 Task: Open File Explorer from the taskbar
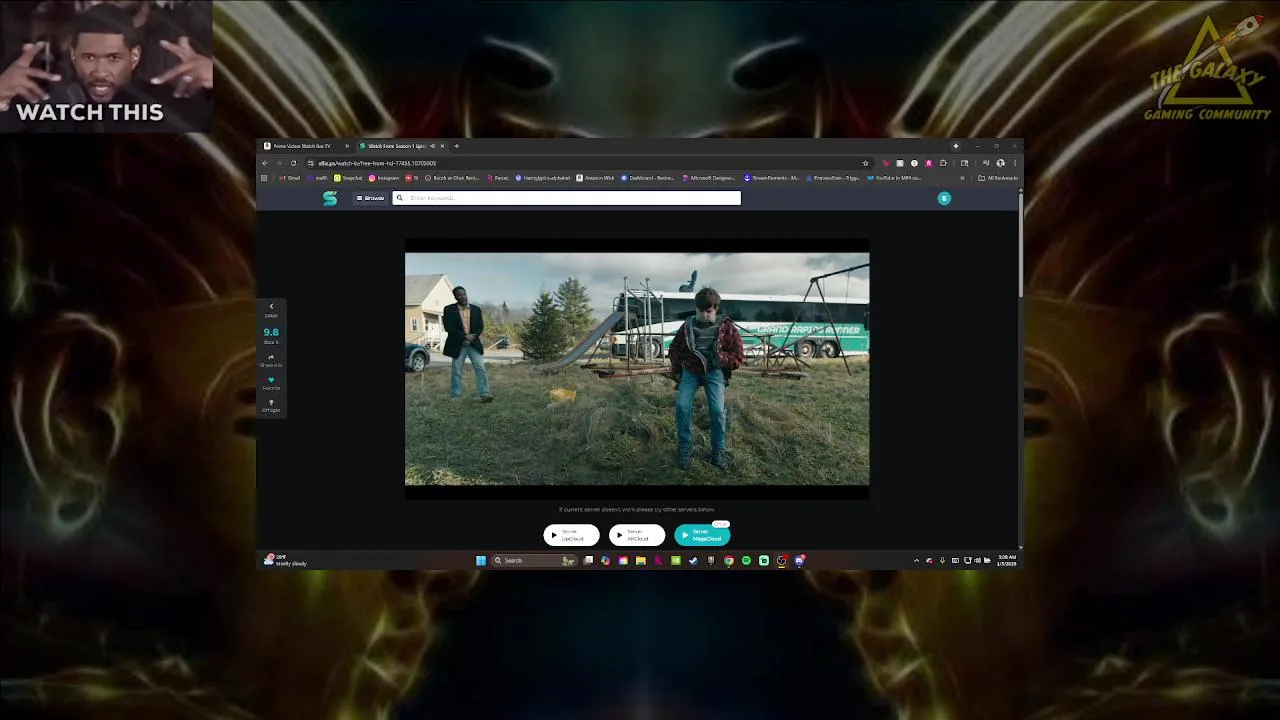[x=641, y=560]
